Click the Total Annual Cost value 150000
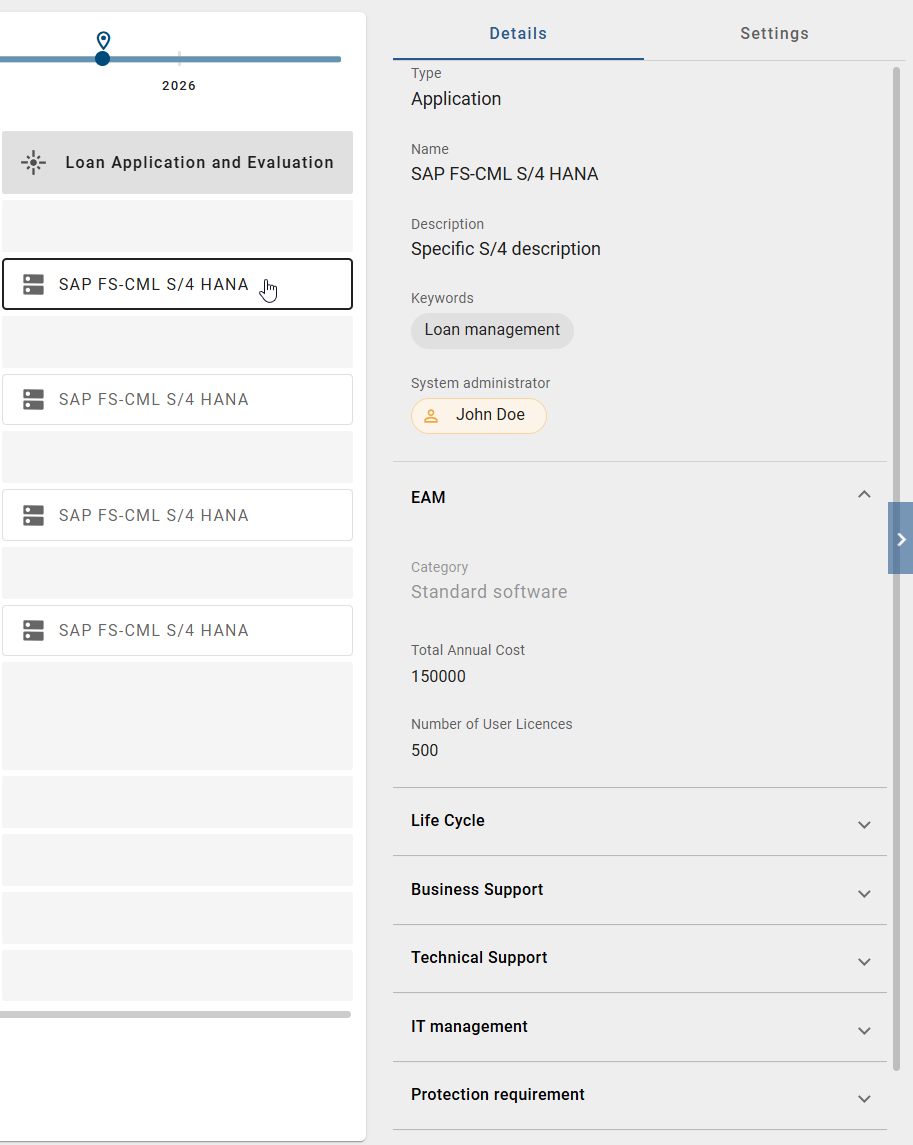This screenshot has height=1145, width=913. click(438, 676)
